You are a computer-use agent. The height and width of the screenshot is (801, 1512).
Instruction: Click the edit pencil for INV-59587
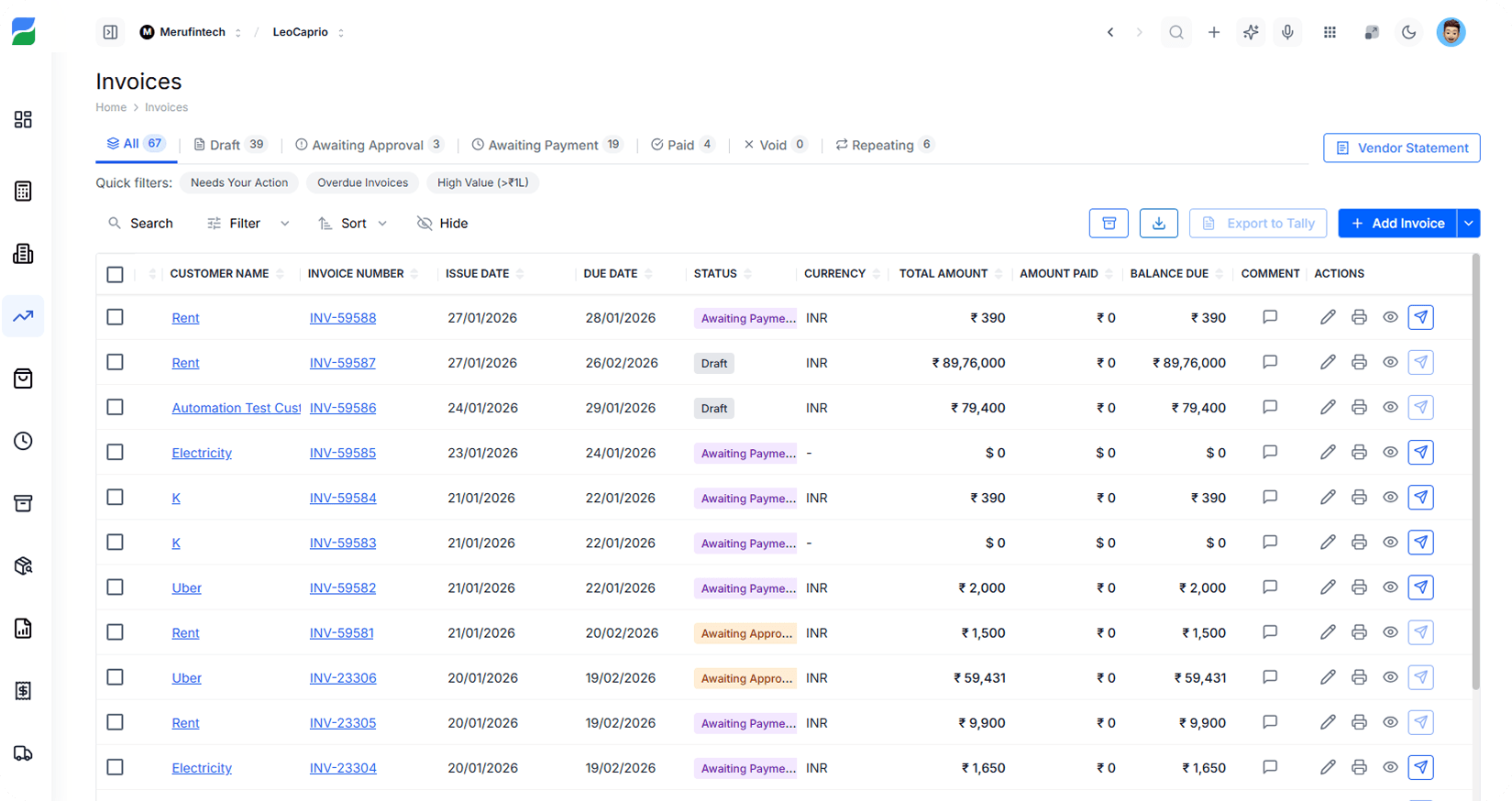click(x=1328, y=363)
